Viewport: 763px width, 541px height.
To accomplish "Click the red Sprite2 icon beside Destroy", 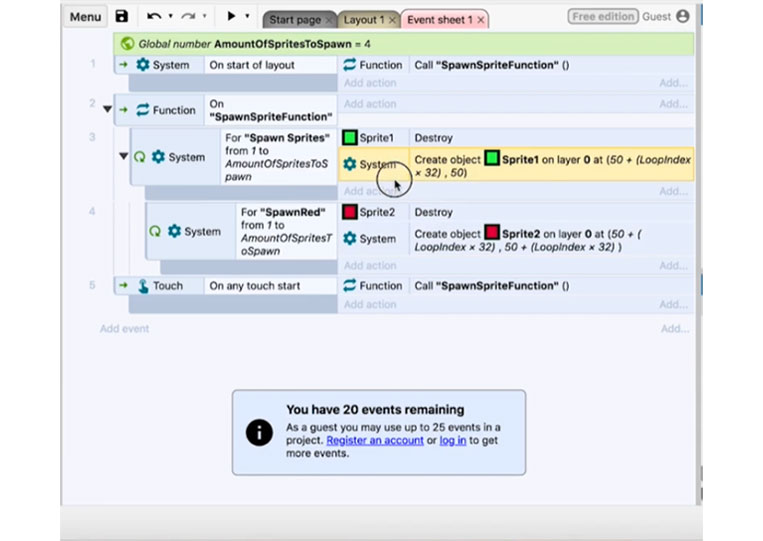I will coord(349,212).
